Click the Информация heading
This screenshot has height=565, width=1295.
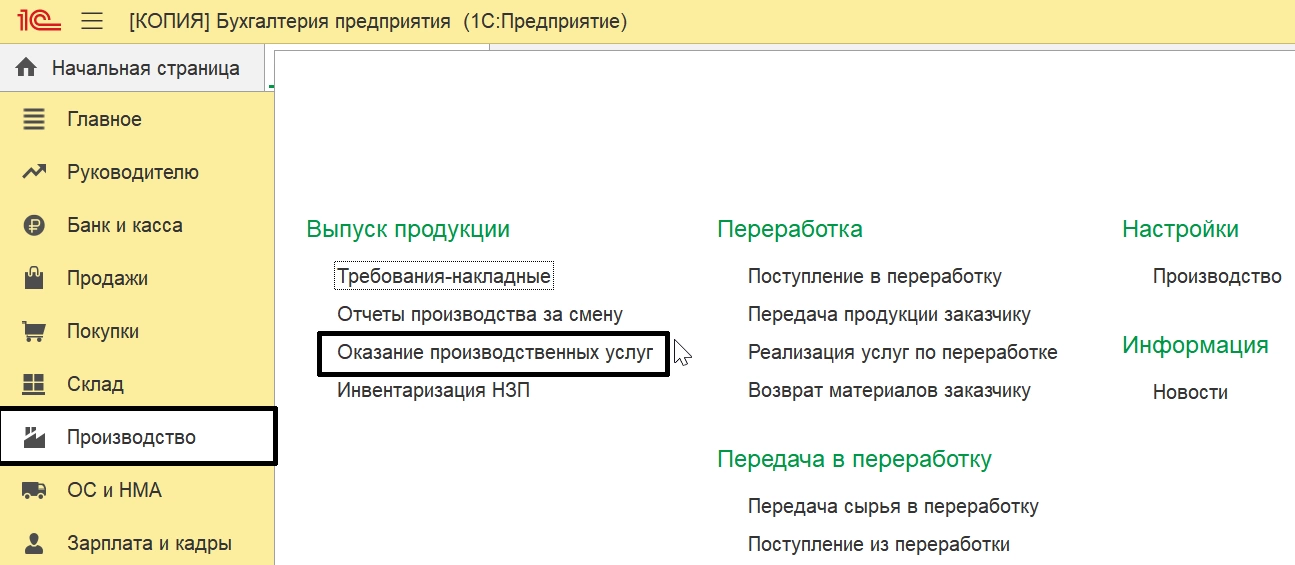coord(1195,345)
